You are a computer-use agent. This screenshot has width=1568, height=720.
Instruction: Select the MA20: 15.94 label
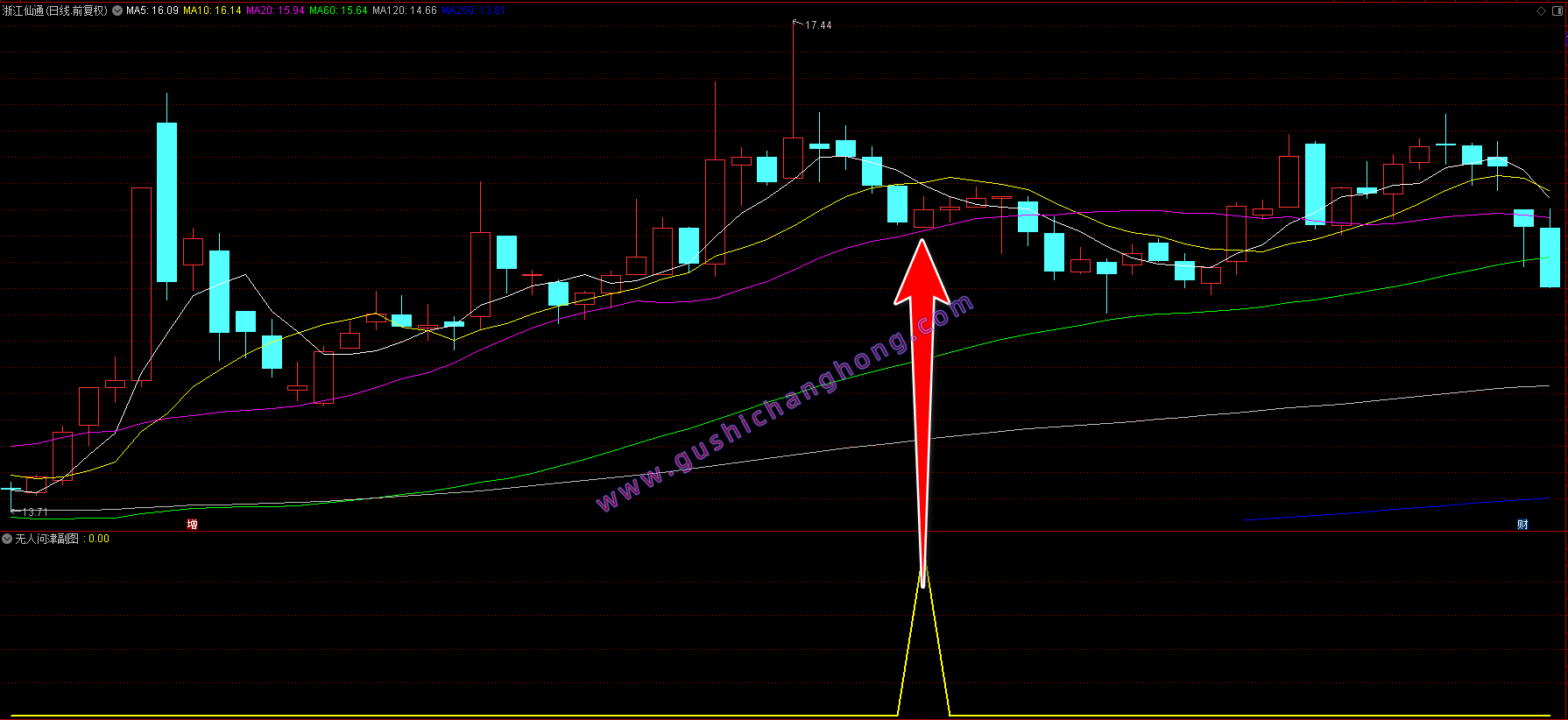point(275,11)
